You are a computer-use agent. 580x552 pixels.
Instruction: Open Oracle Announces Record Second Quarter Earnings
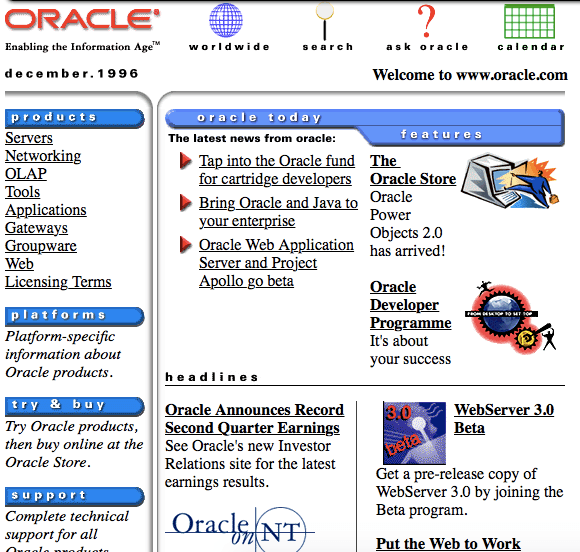point(254,418)
